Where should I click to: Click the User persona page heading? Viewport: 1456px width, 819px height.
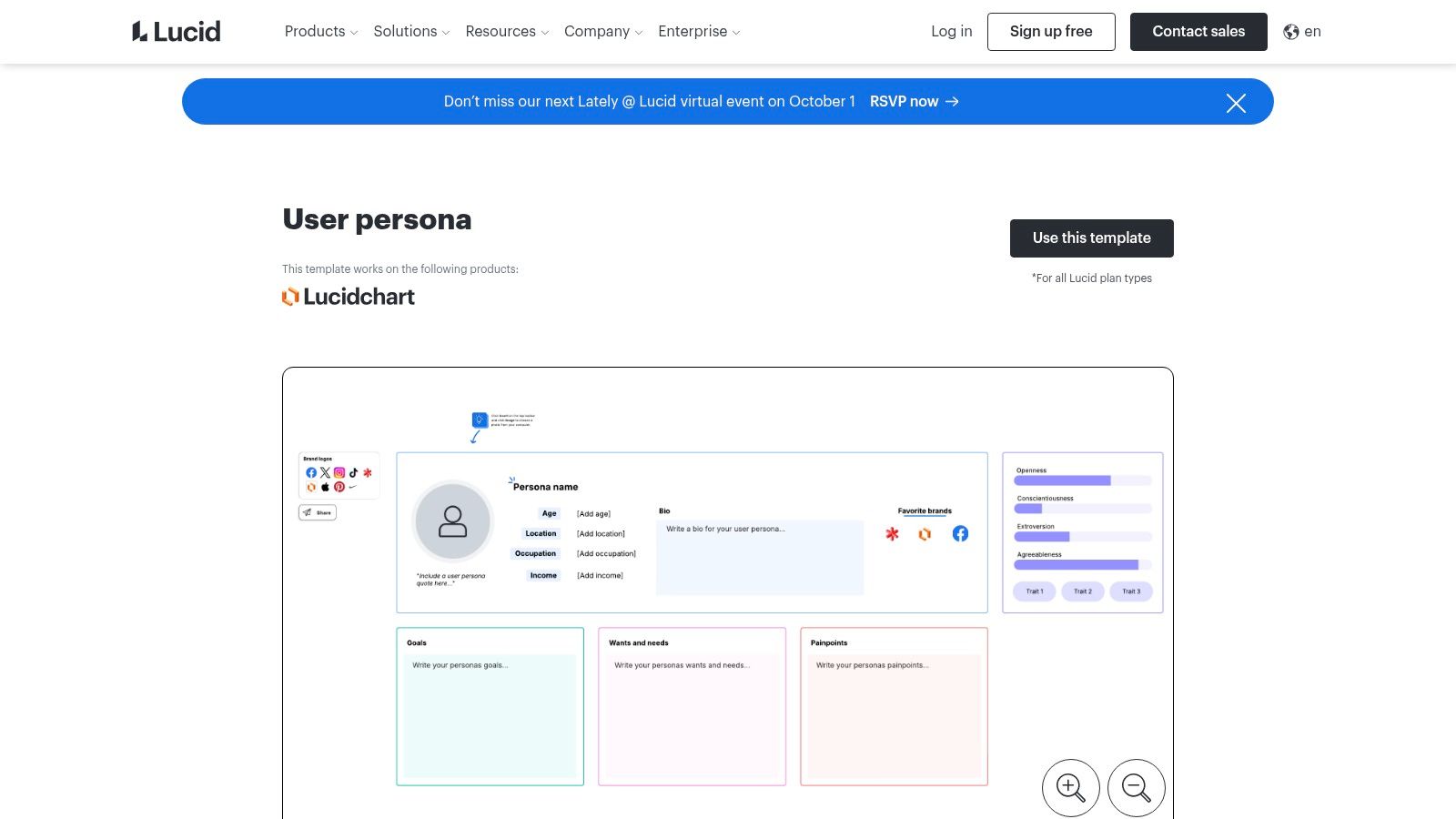click(x=377, y=220)
